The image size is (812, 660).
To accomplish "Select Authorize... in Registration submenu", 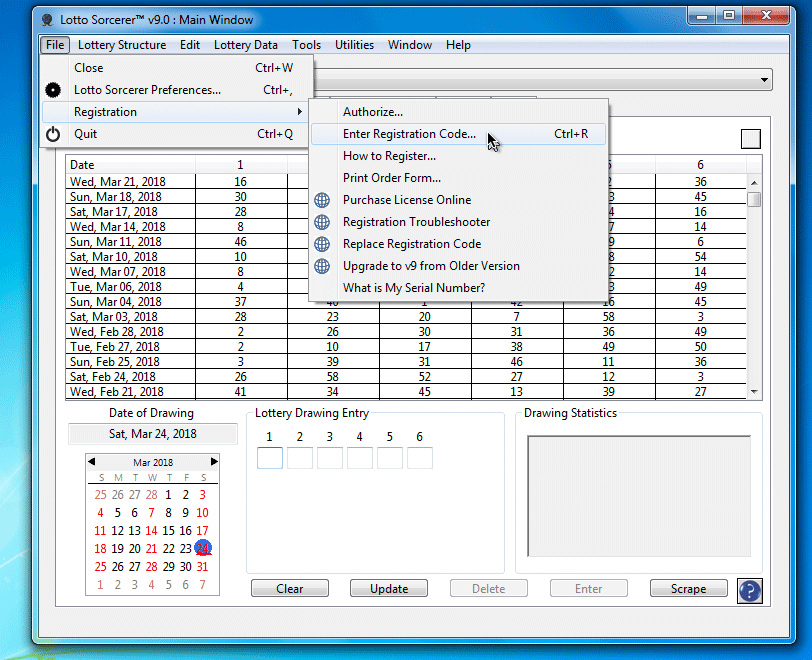I will tap(458, 112).
